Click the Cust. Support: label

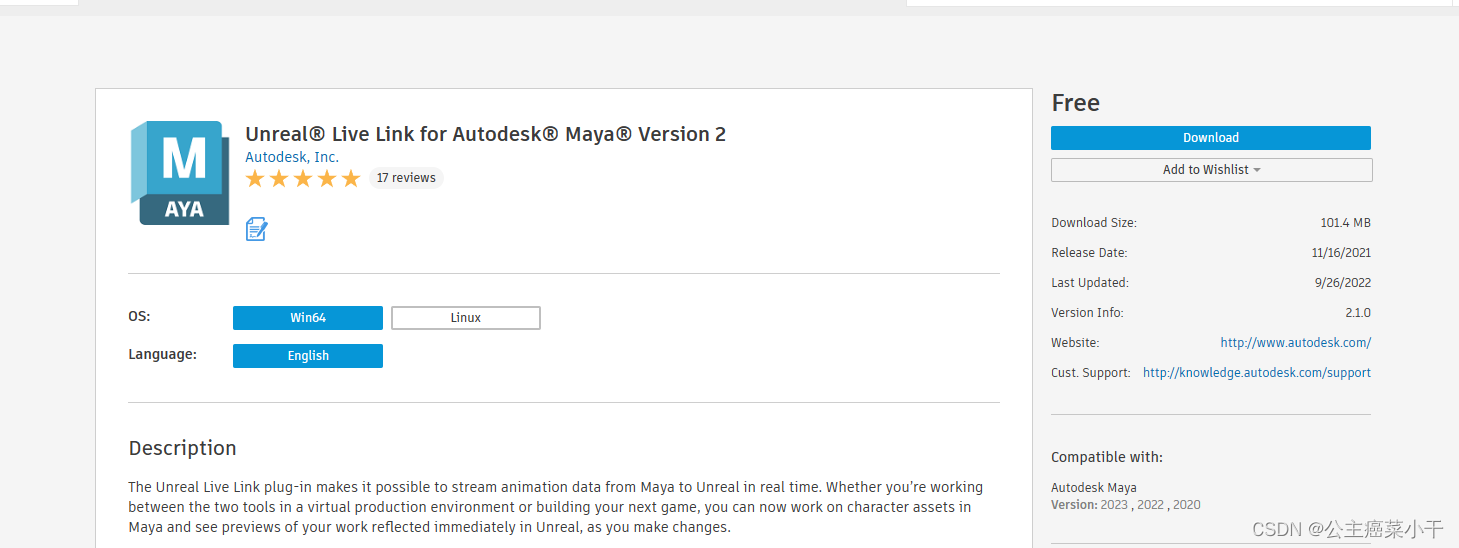click(1091, 373)
